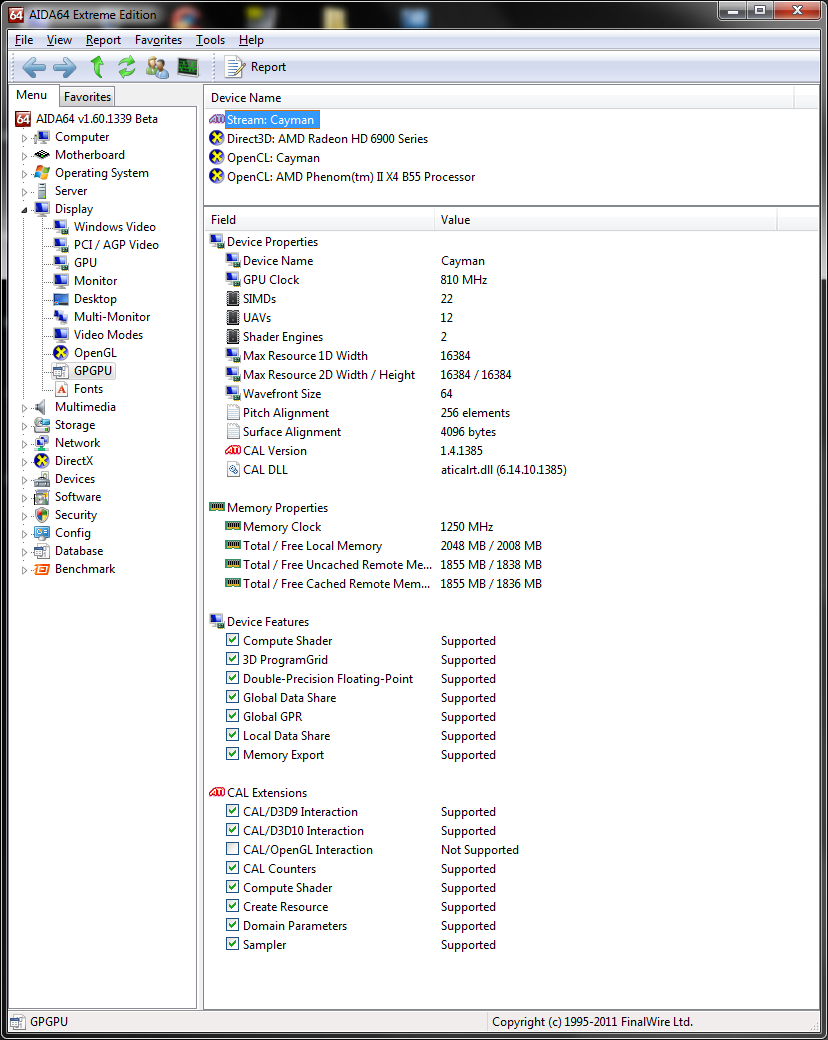Select PCI / AGP Video in tree
The width and height of the screenshot is (828, 1040).
click(116, 245)
